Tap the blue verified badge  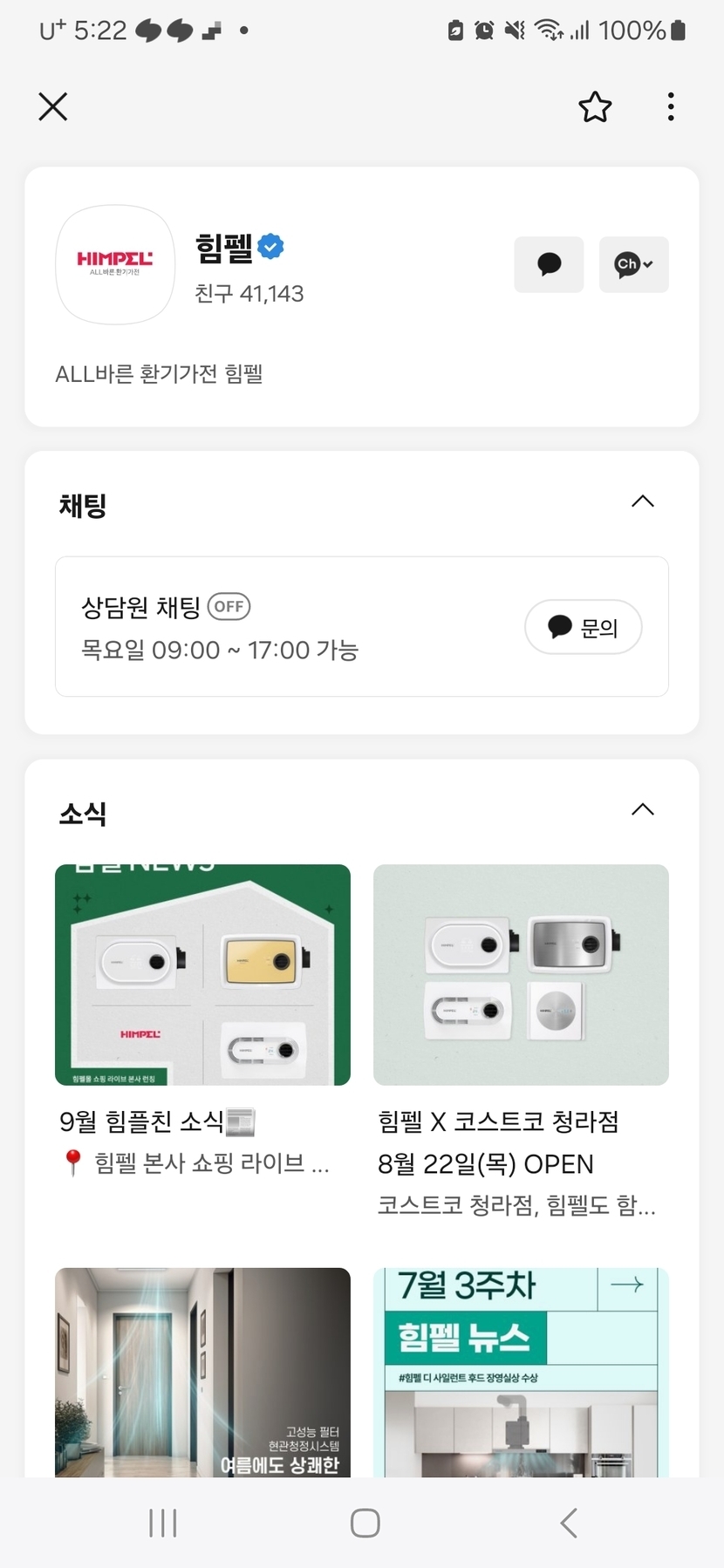(271, 247)
